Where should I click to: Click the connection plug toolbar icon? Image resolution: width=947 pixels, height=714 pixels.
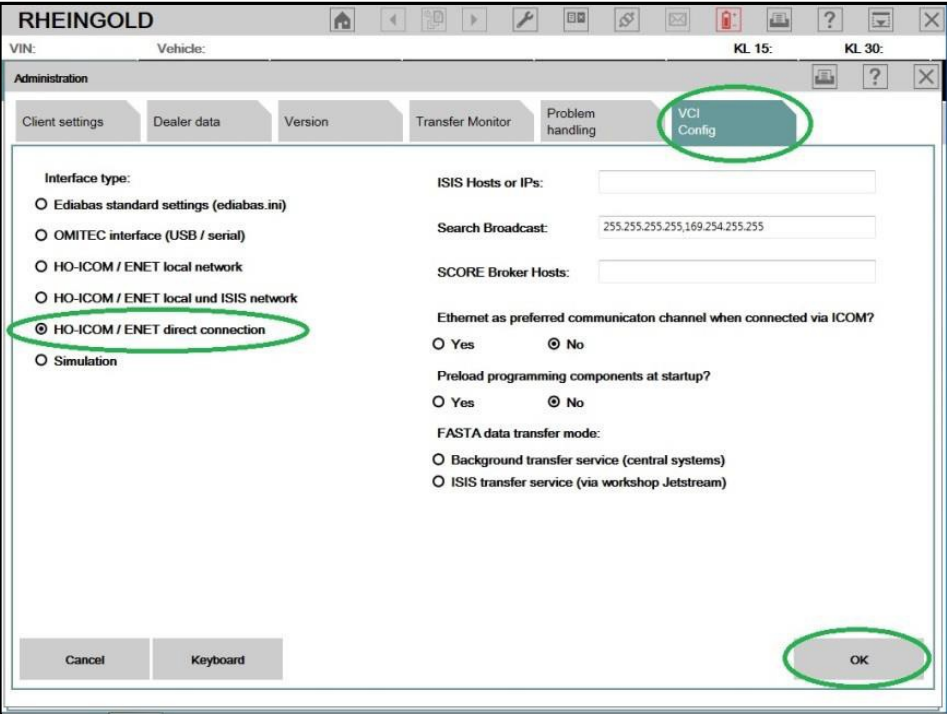626,20
